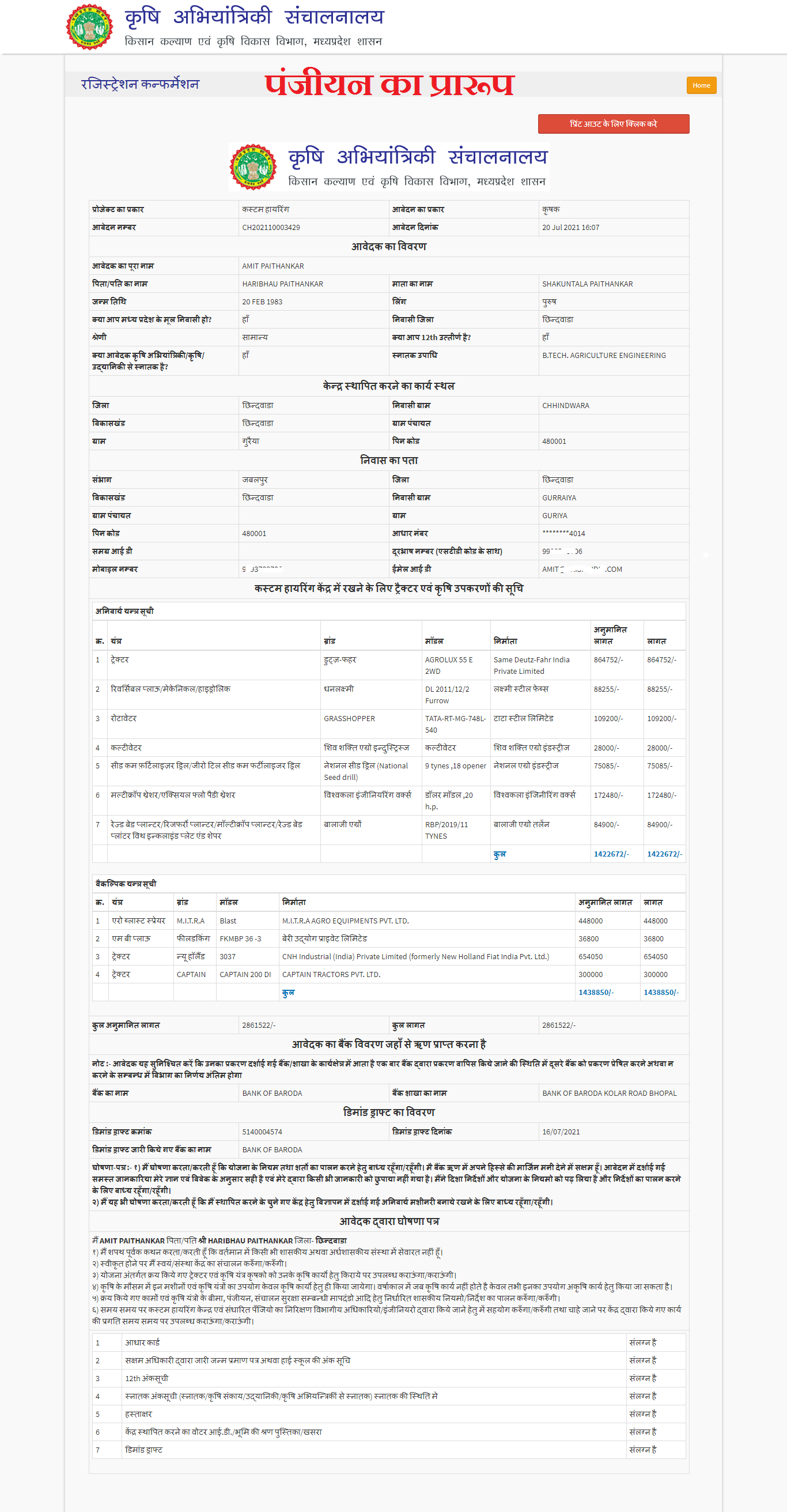
Task: Click the state emblem logo in the top header
Action: (x=89, y=27)
